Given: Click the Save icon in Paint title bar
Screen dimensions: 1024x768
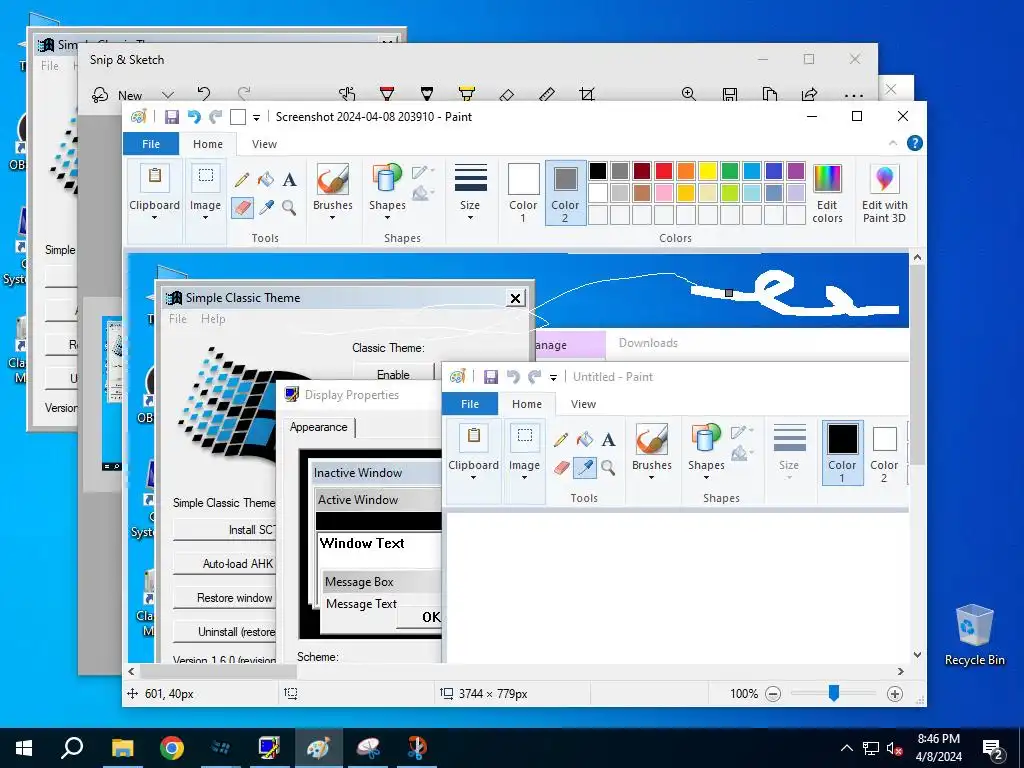Looking at the screenshot, I should pos(172,117).
